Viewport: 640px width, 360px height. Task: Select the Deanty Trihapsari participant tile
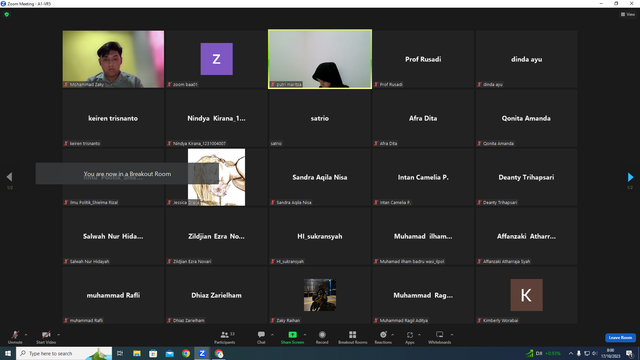coord(526,177)
